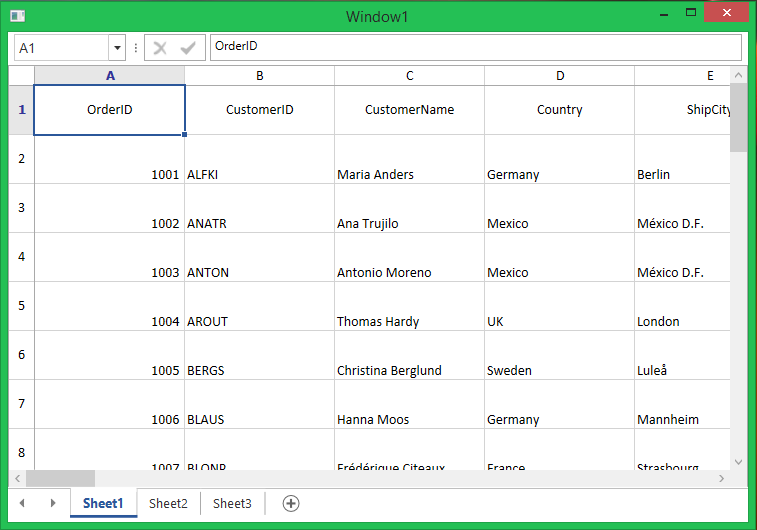Click the select-all corner of the grid

point(22,76)
